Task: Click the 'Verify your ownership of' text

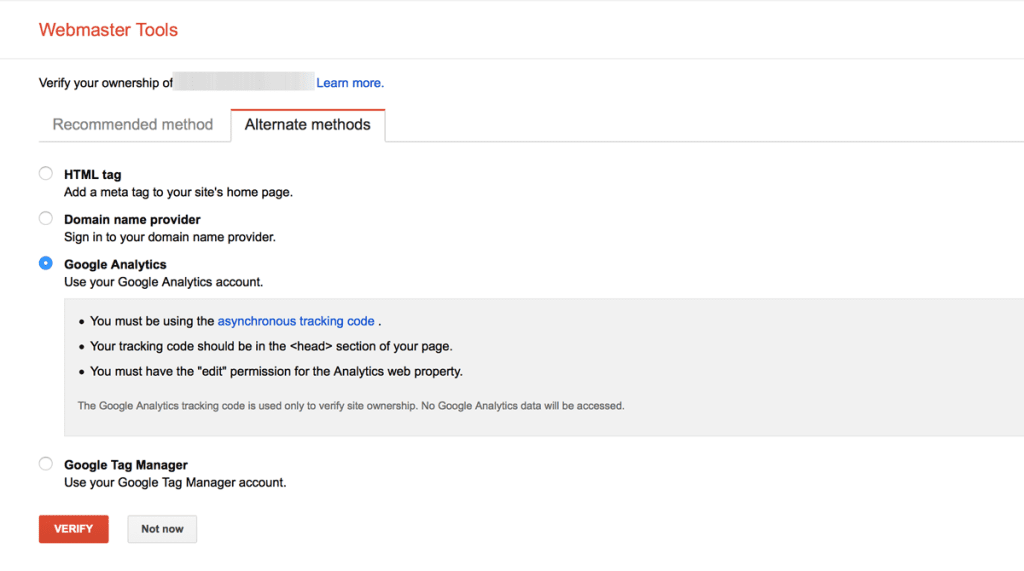Action: tap(106, 83)
